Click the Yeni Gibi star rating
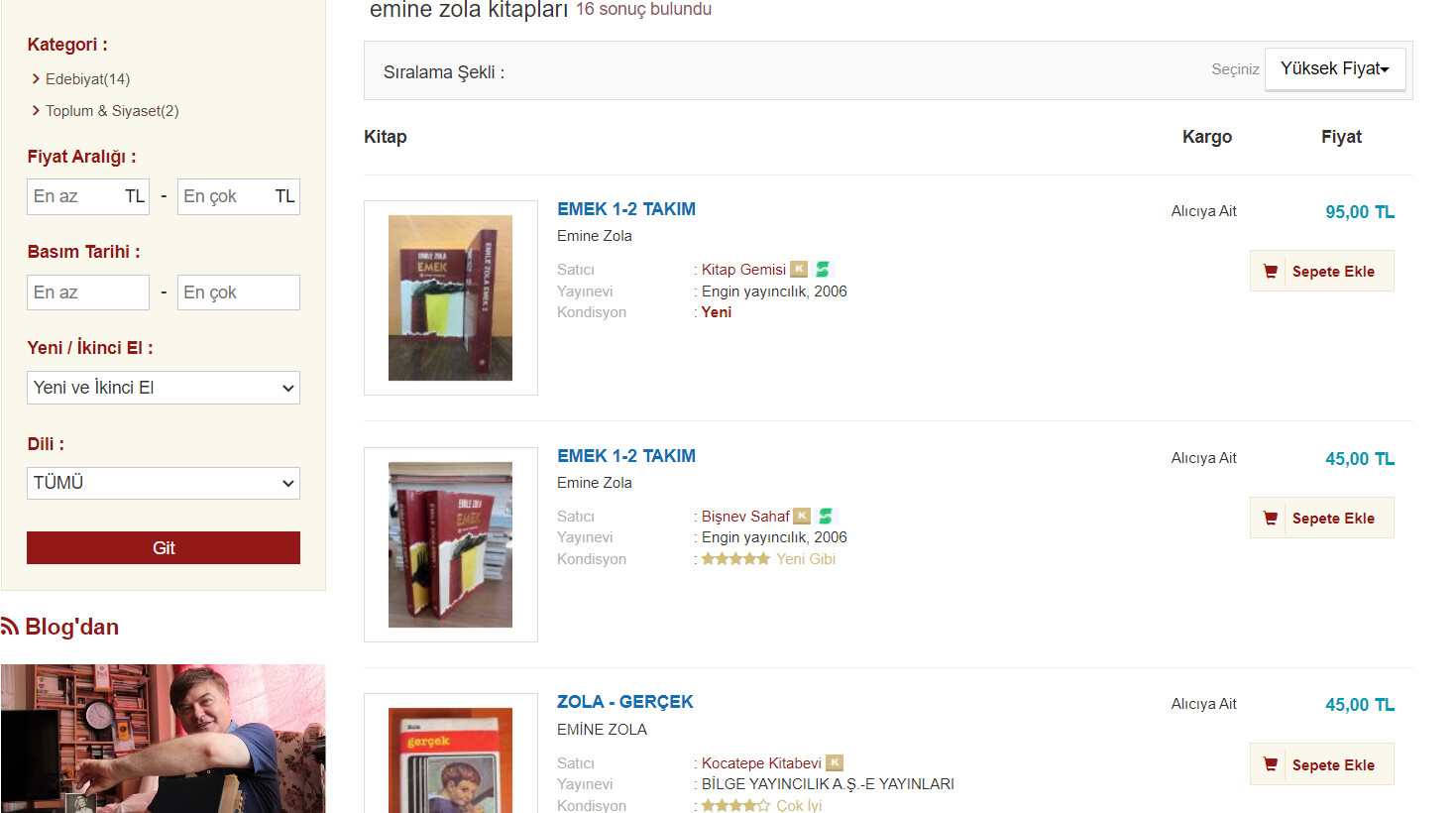This screenshot has height=813, width=1456. tap(735, 559)
